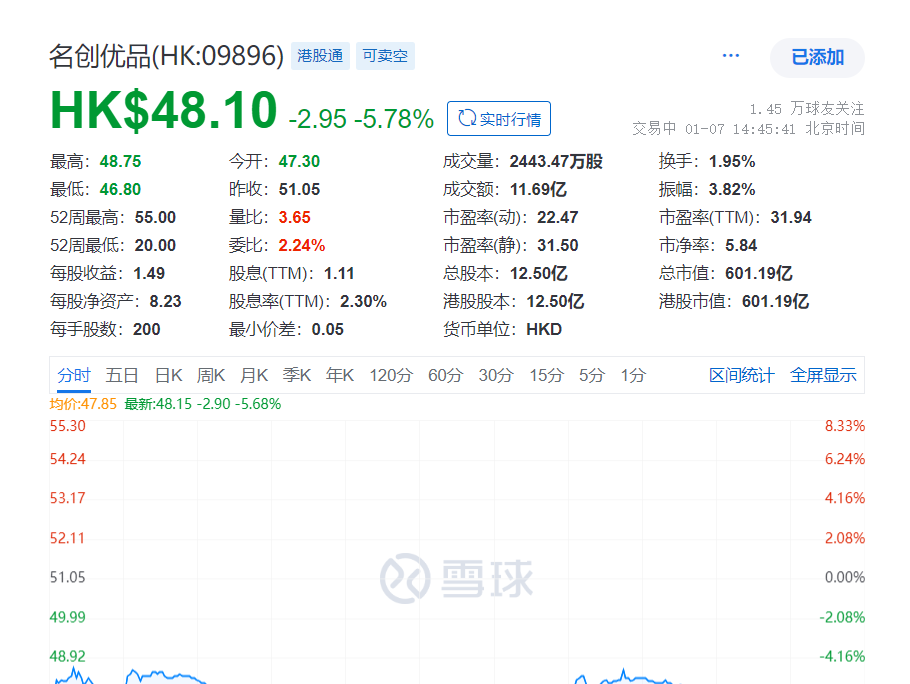Select the 年K yearly chart
910x684 pixels.
pyautogui.click(x=339, y=375)
